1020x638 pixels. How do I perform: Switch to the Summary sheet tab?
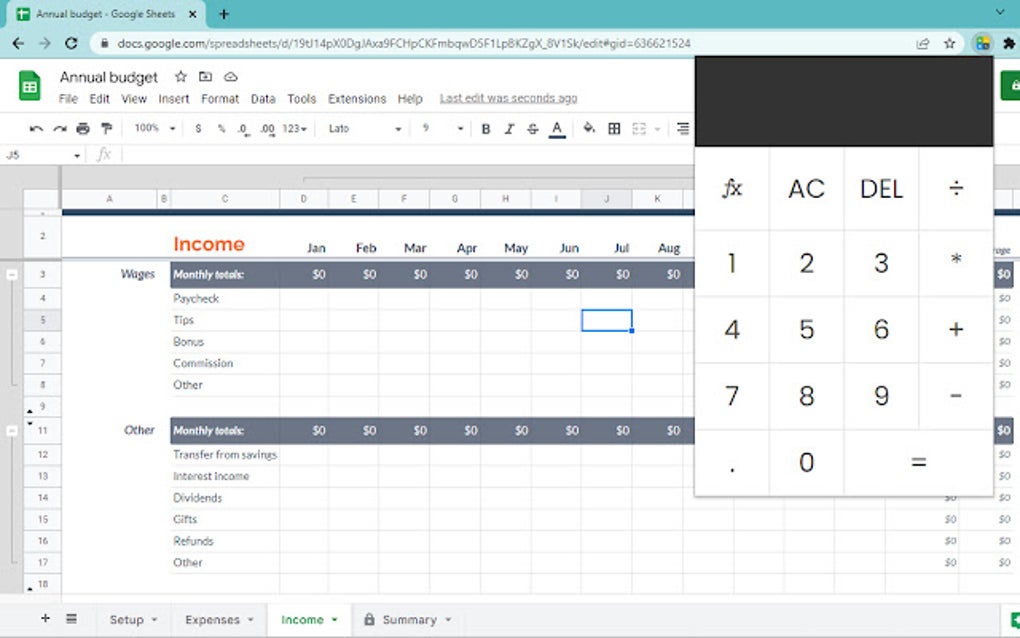coord(408,620)
